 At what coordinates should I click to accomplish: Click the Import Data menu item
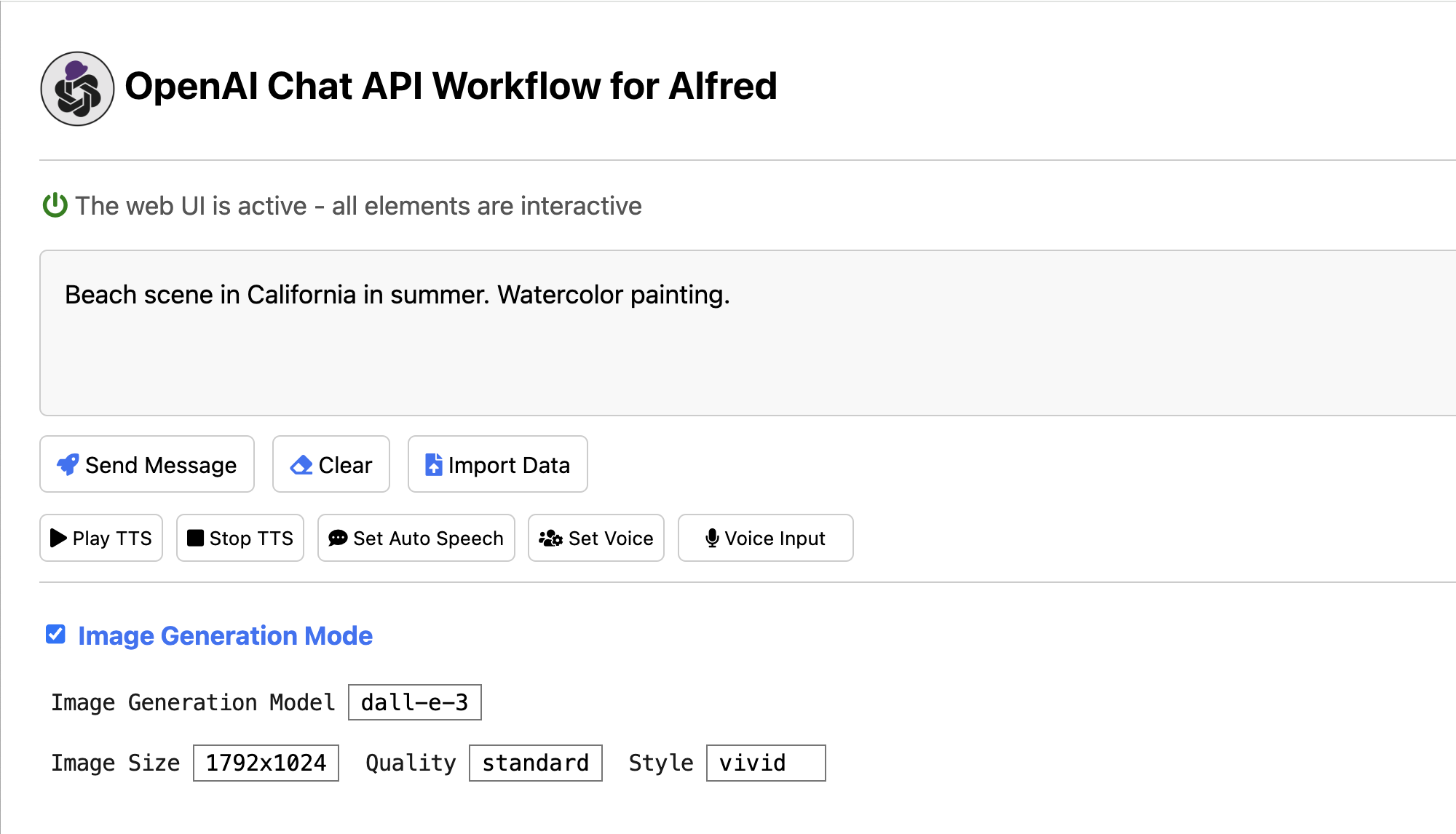(497, 465)
